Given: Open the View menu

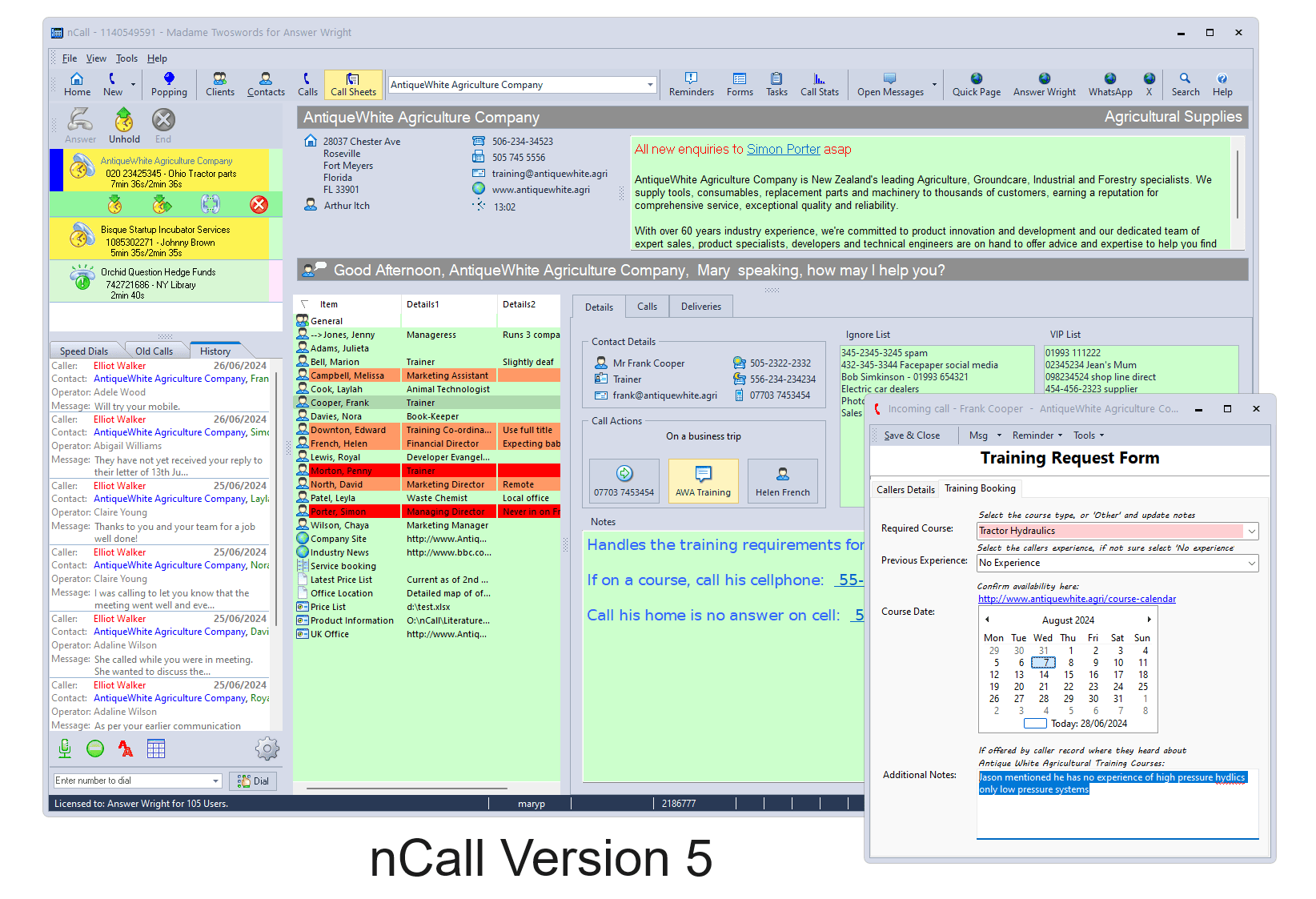Looking at the screenshot, I should (96, 58).
